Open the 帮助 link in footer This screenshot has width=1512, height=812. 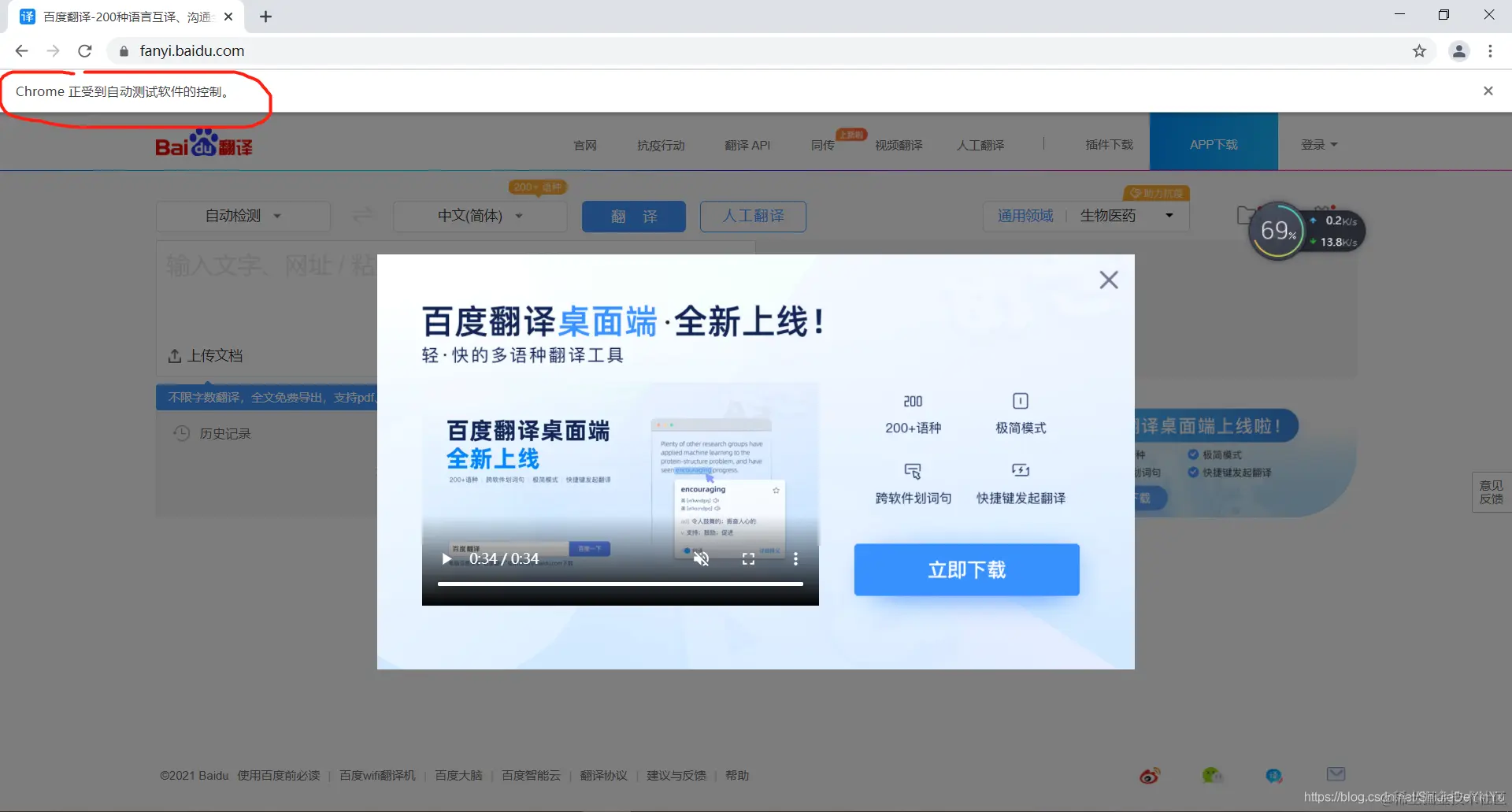click(737, 775)
